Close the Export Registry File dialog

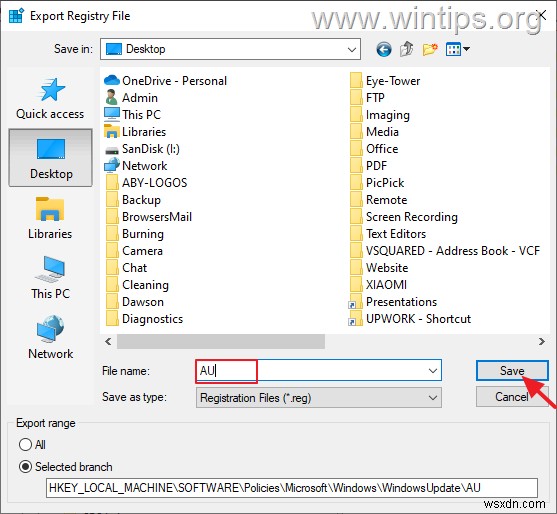coord(542,15)
